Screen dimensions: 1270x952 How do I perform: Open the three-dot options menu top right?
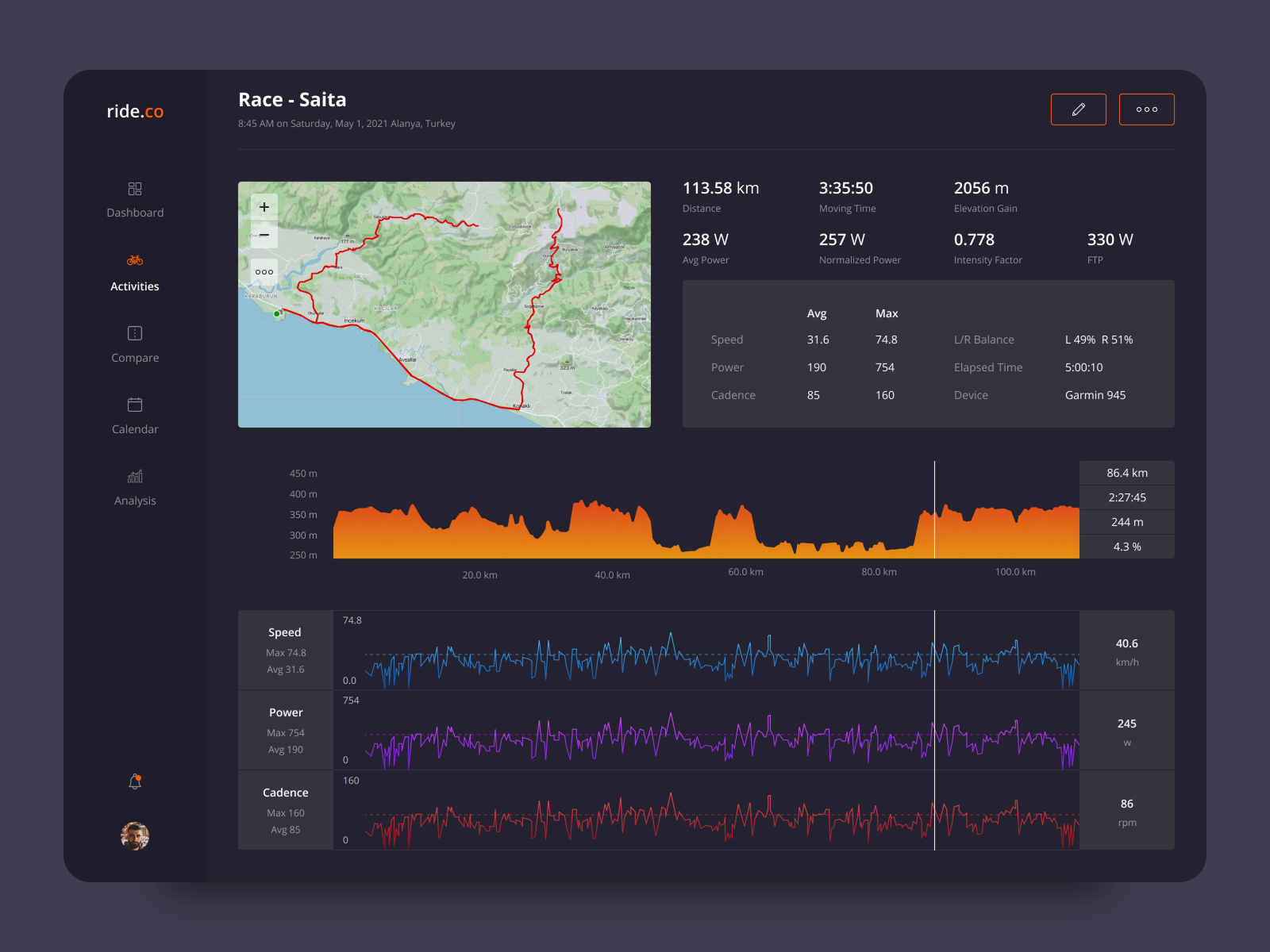[x=1146, y=109]
